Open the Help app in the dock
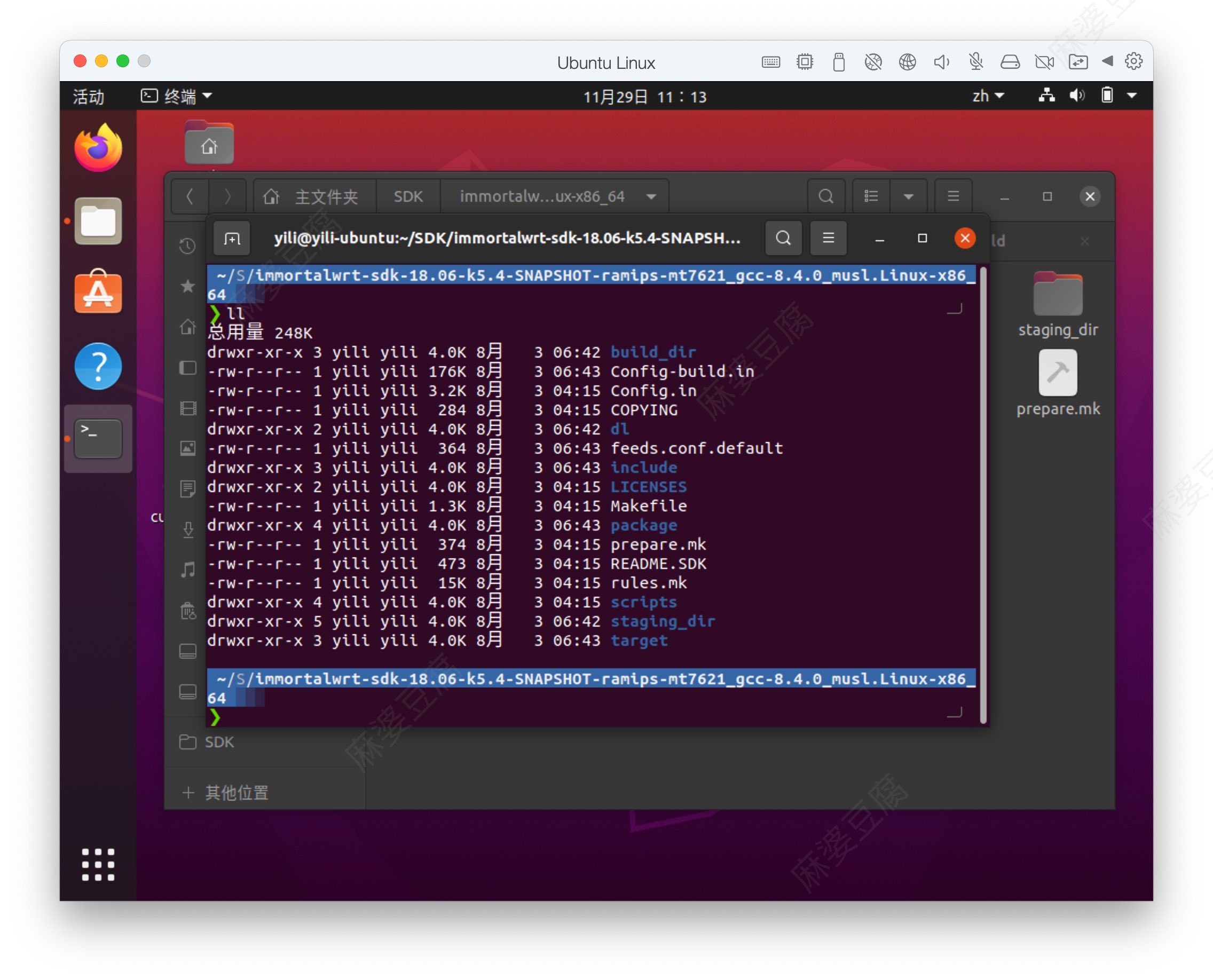Screen dimensions: 1213x980 click(98, 366)
